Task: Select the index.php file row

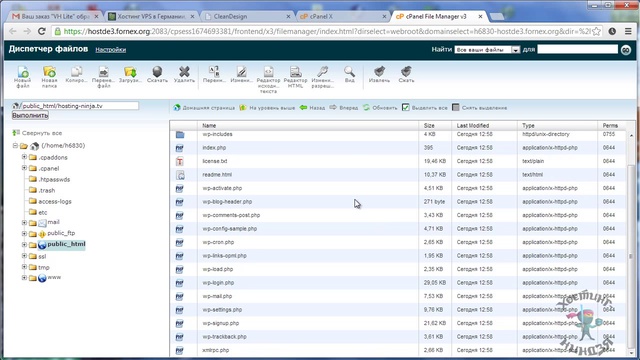Action: tap(398, 148)
